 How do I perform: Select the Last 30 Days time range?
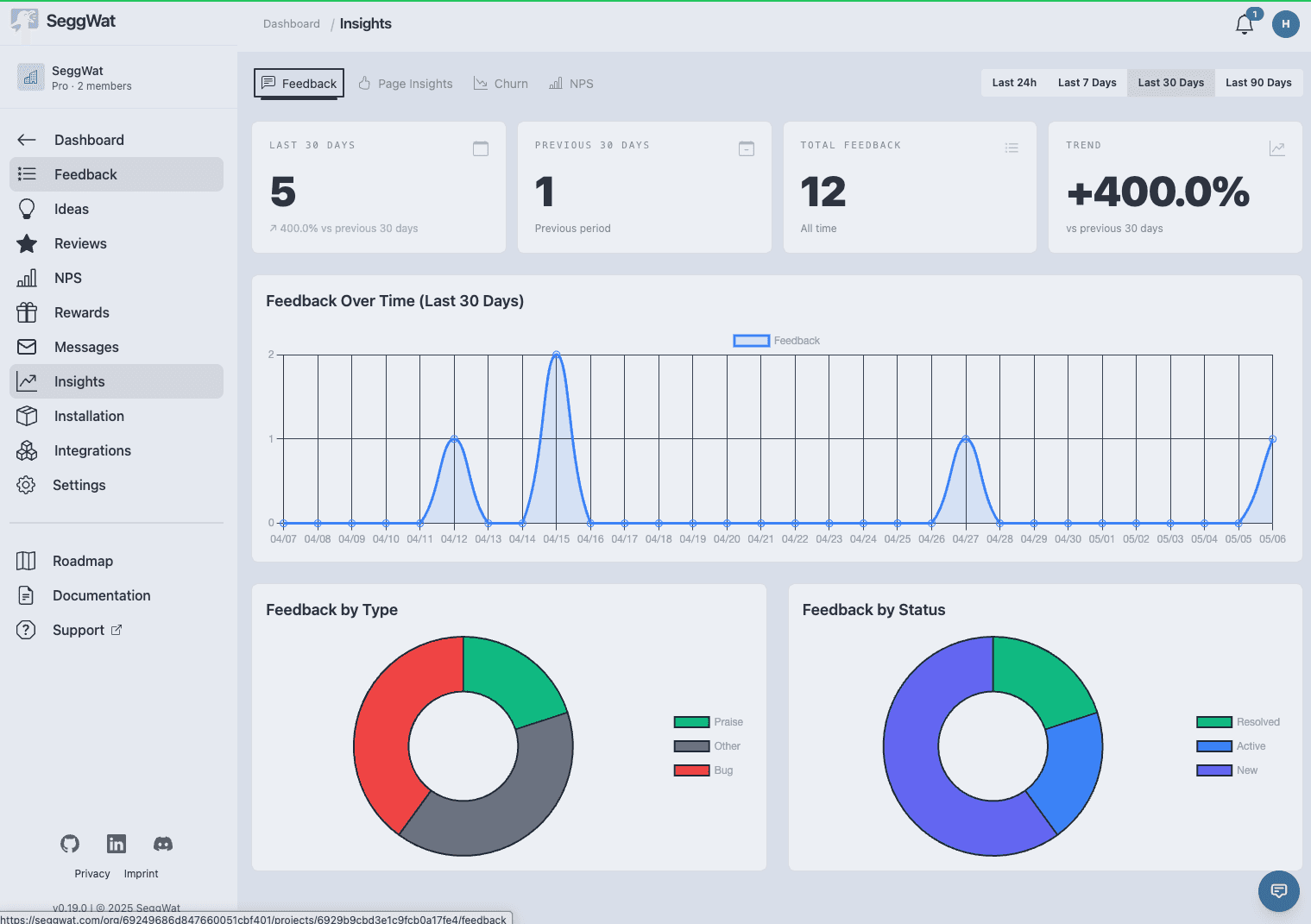(1171, 83)
